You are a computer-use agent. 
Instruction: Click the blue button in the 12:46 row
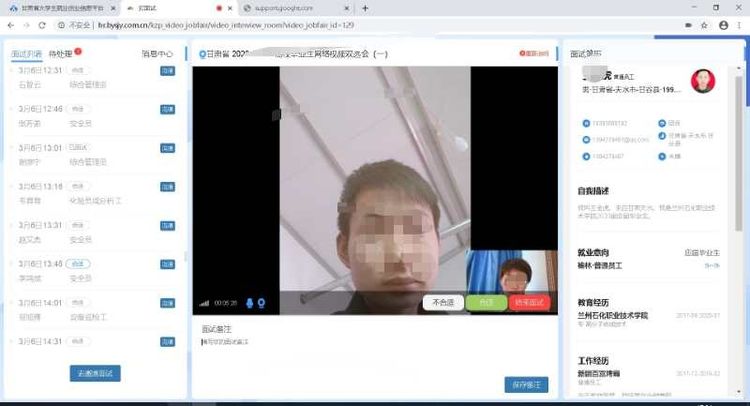(x=167, y=110)
